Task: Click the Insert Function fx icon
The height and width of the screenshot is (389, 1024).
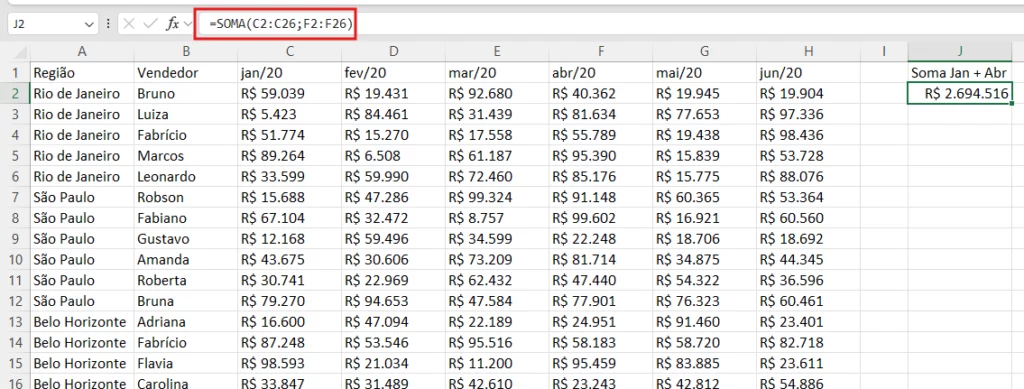Action: pyautogui.click(x=173, y=24)
